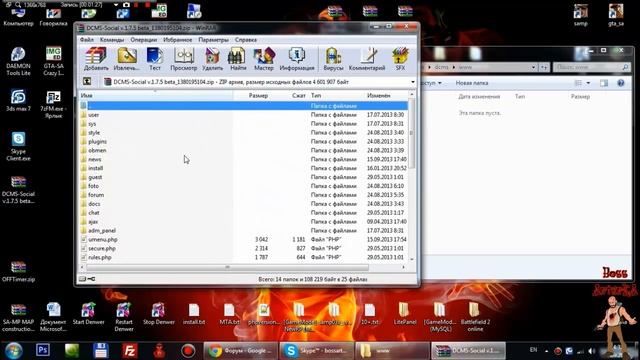The width and height of the screenshot is (640, 360).
Task: Click the Explorer help question-mark icon
Action: click(x=621, y=83)
